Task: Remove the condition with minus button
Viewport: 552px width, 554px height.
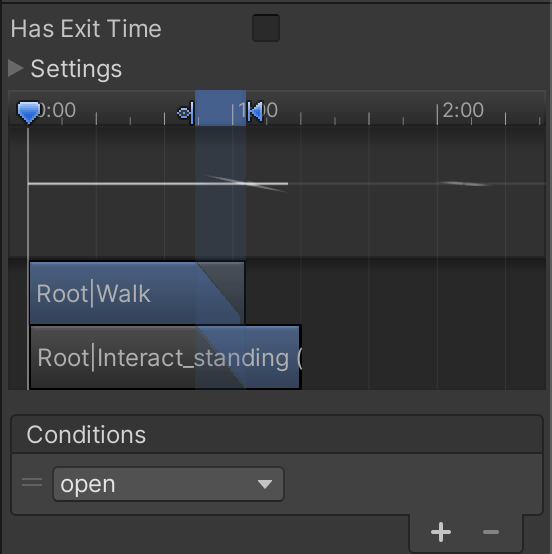Action: tap(491, 532)
